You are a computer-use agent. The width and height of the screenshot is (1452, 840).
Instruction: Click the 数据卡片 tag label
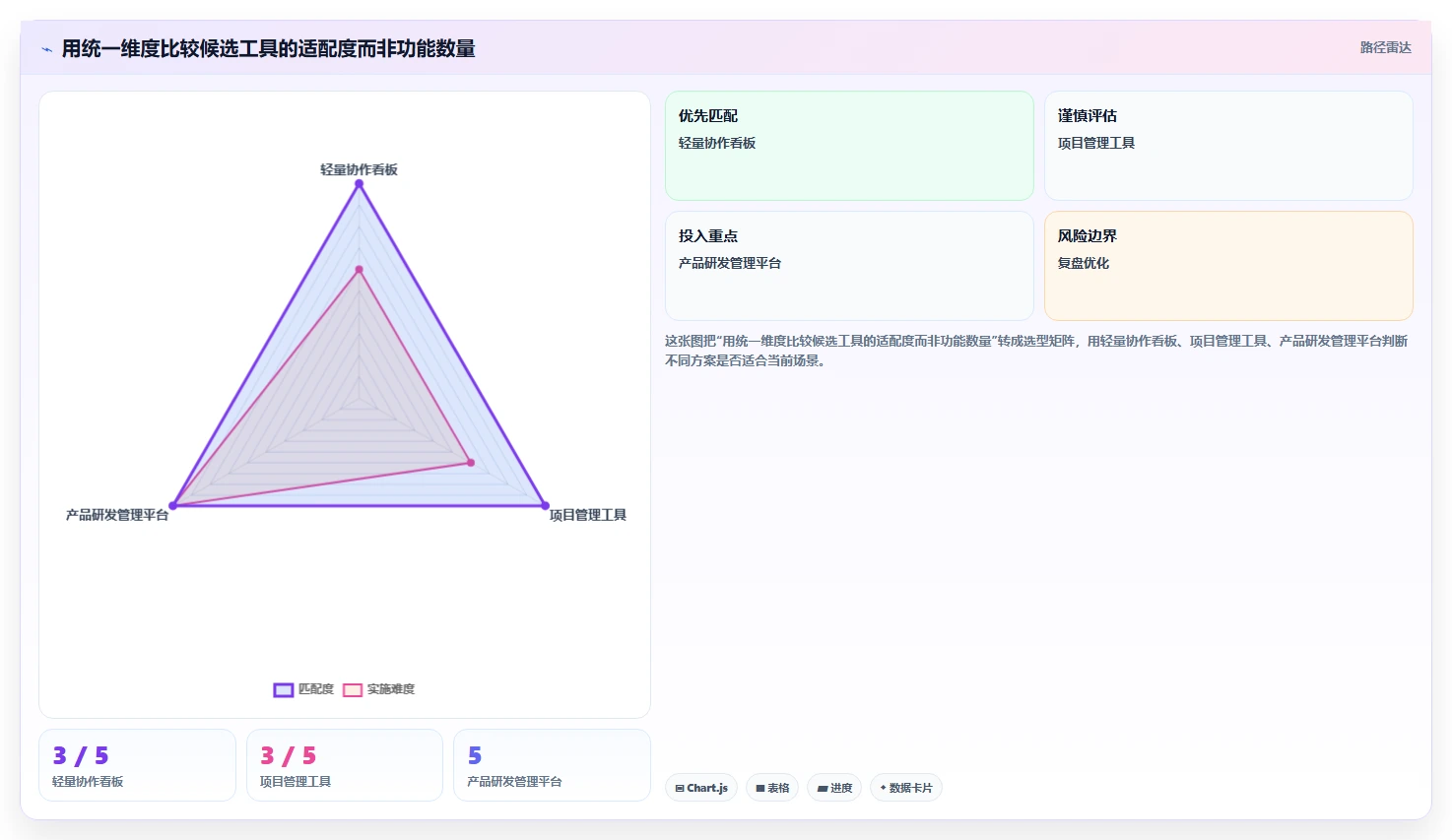(910, 788)
